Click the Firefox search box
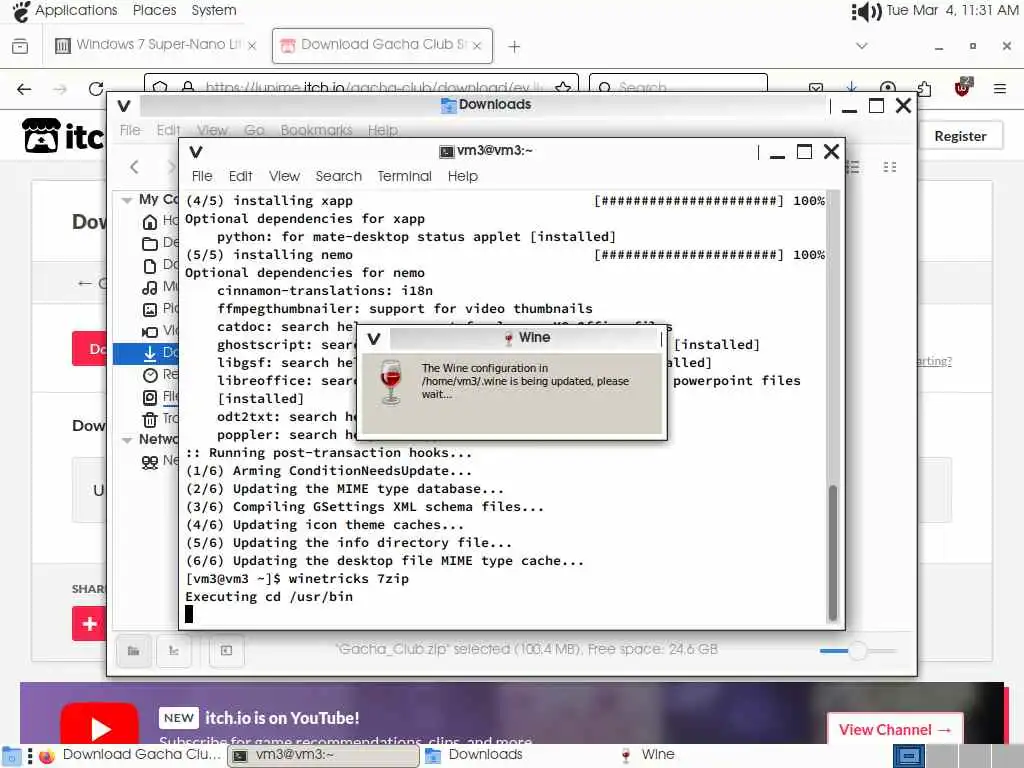The height and width of the screenshot is (768, 1024). tap(678, 87)
